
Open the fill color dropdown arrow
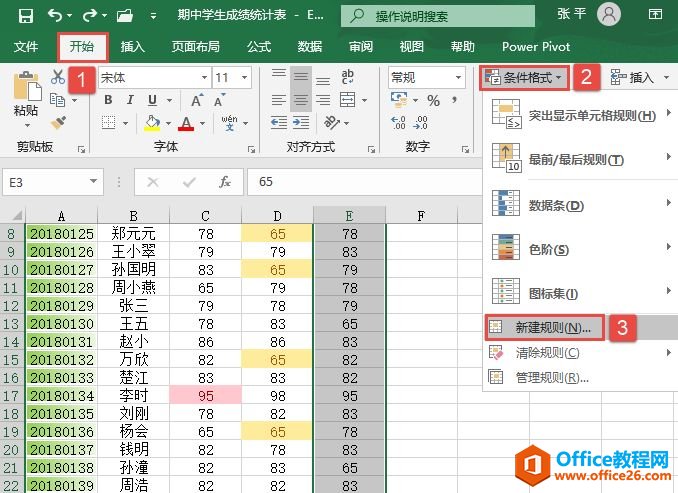(x=168, y=123)
